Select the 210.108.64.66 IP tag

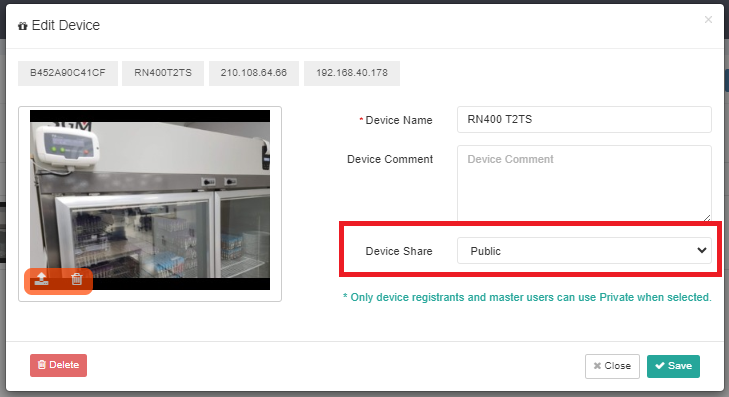click(254, 73)
